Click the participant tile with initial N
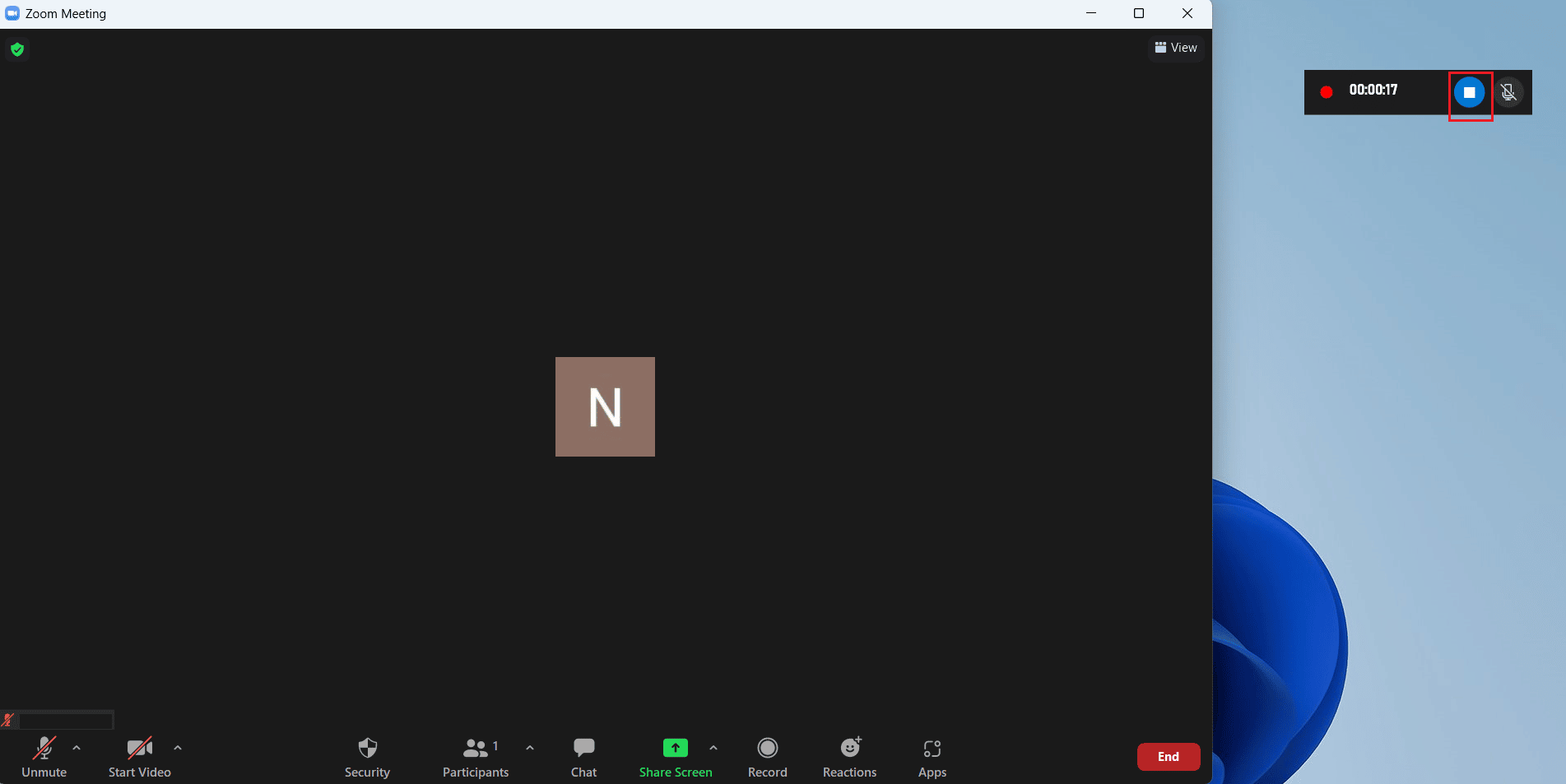Viewport: 1566px width, 784px height. point(605,406)
